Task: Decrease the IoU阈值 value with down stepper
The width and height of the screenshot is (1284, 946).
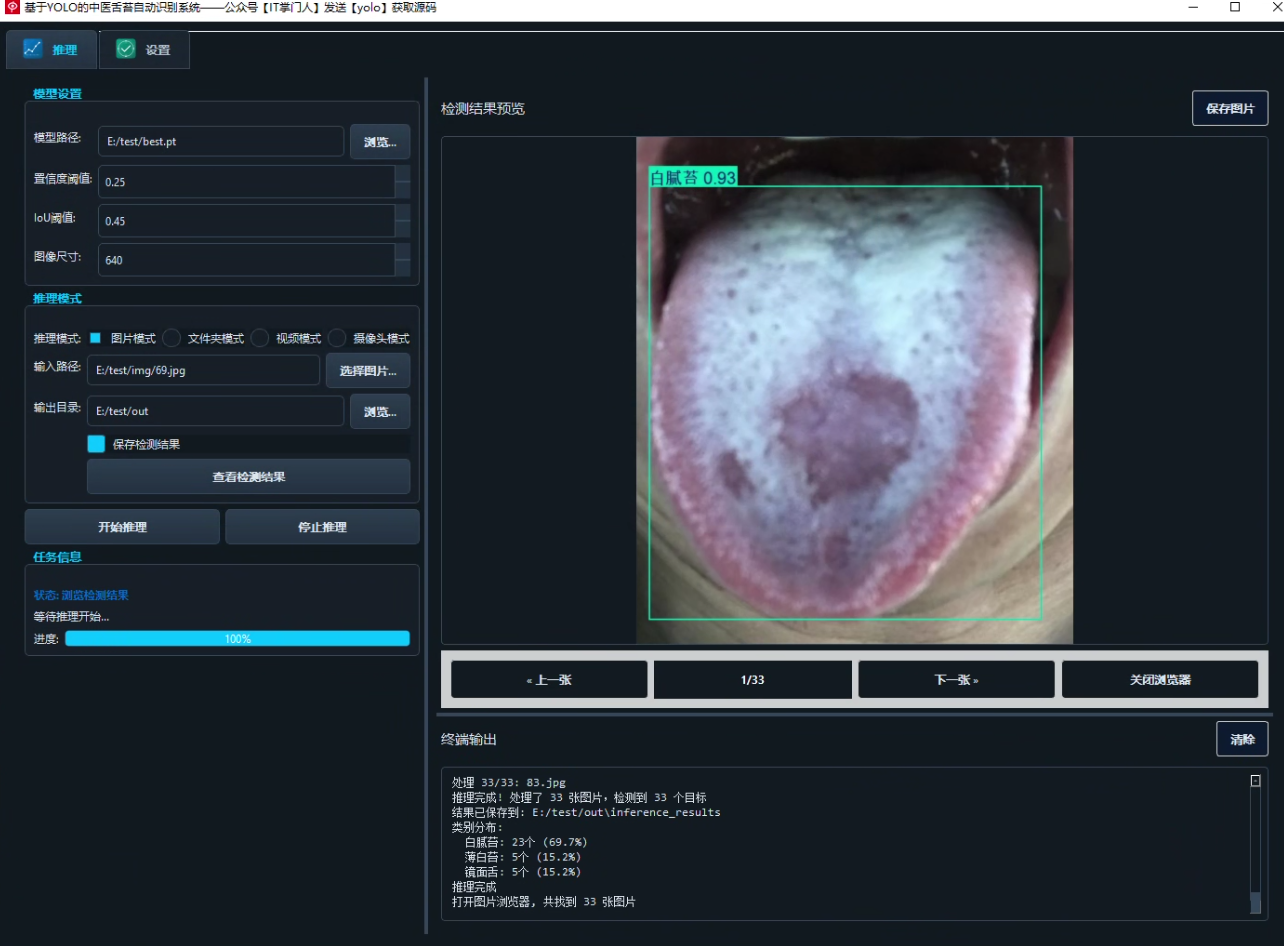Action: [402, 229]
